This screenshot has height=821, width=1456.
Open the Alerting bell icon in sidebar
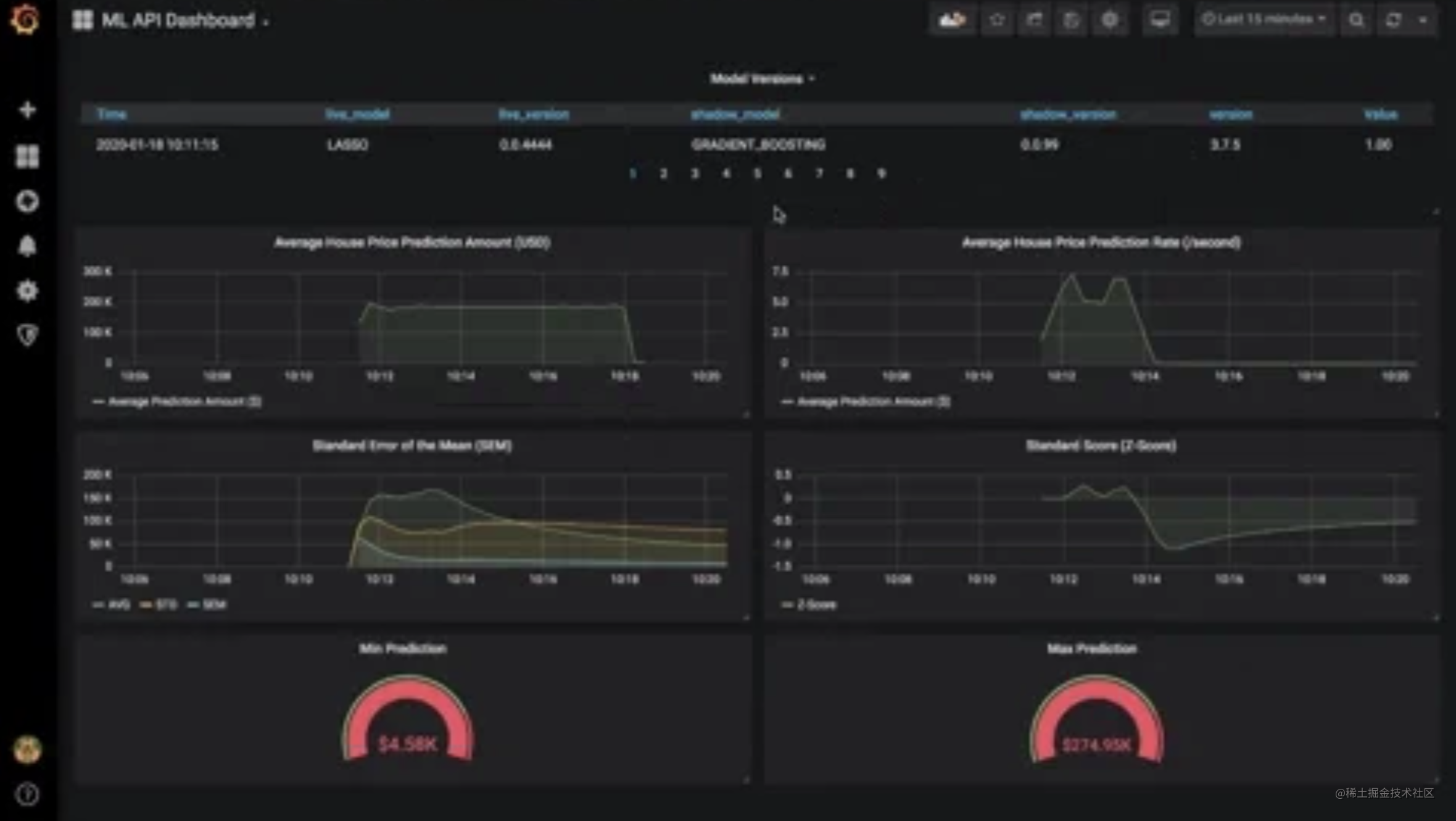click(x=27, y=246)
